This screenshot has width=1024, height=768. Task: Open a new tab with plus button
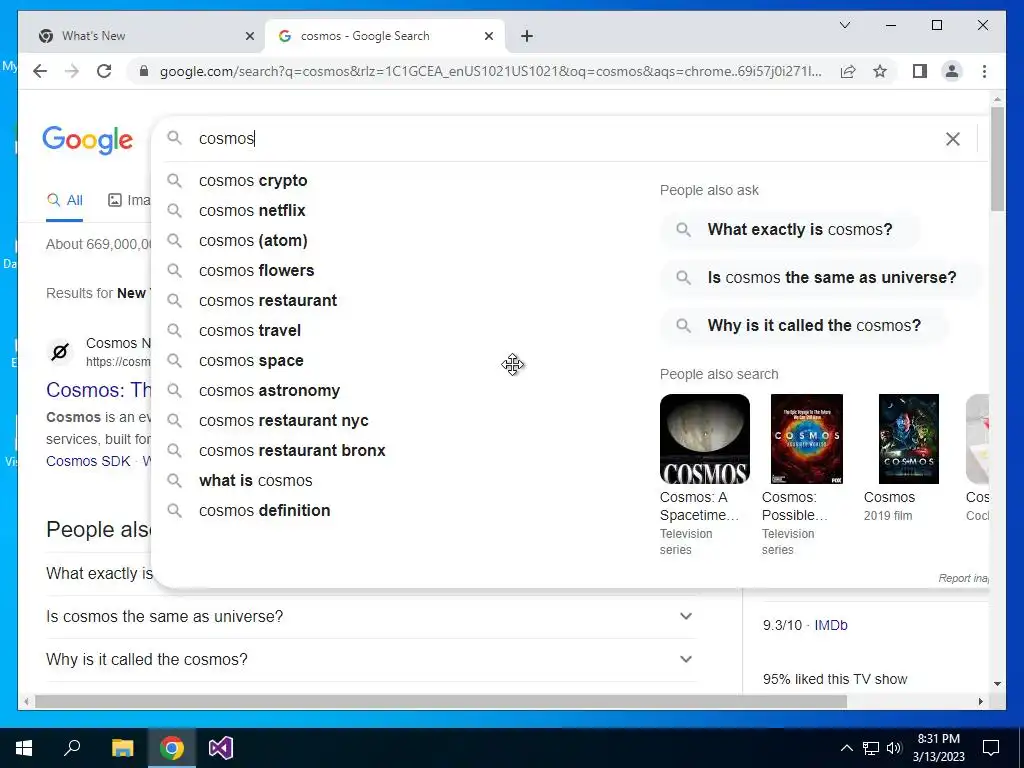[x=527, y=36]
